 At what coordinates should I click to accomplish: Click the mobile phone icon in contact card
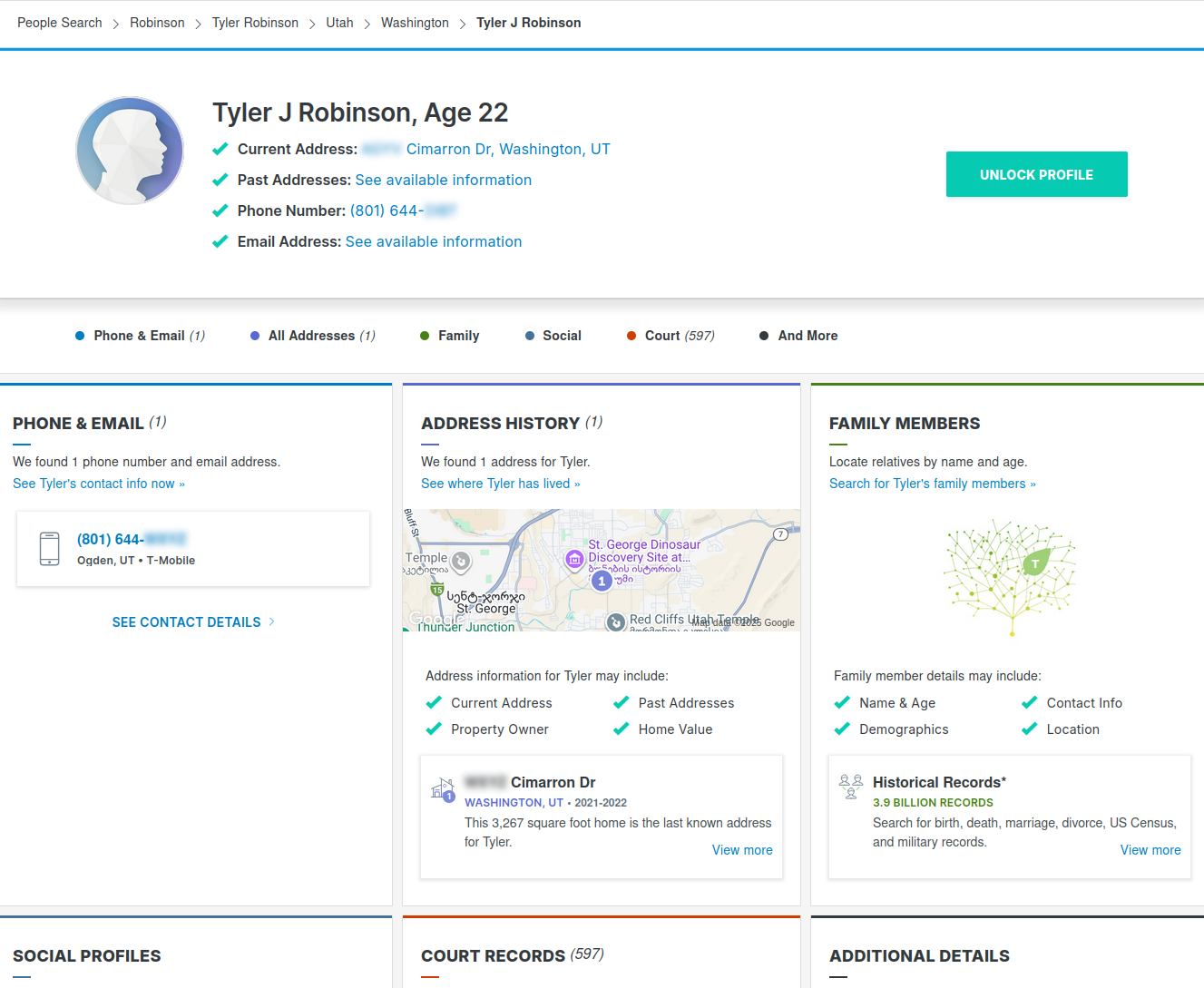pyautogui.click(x=50, y=549)
